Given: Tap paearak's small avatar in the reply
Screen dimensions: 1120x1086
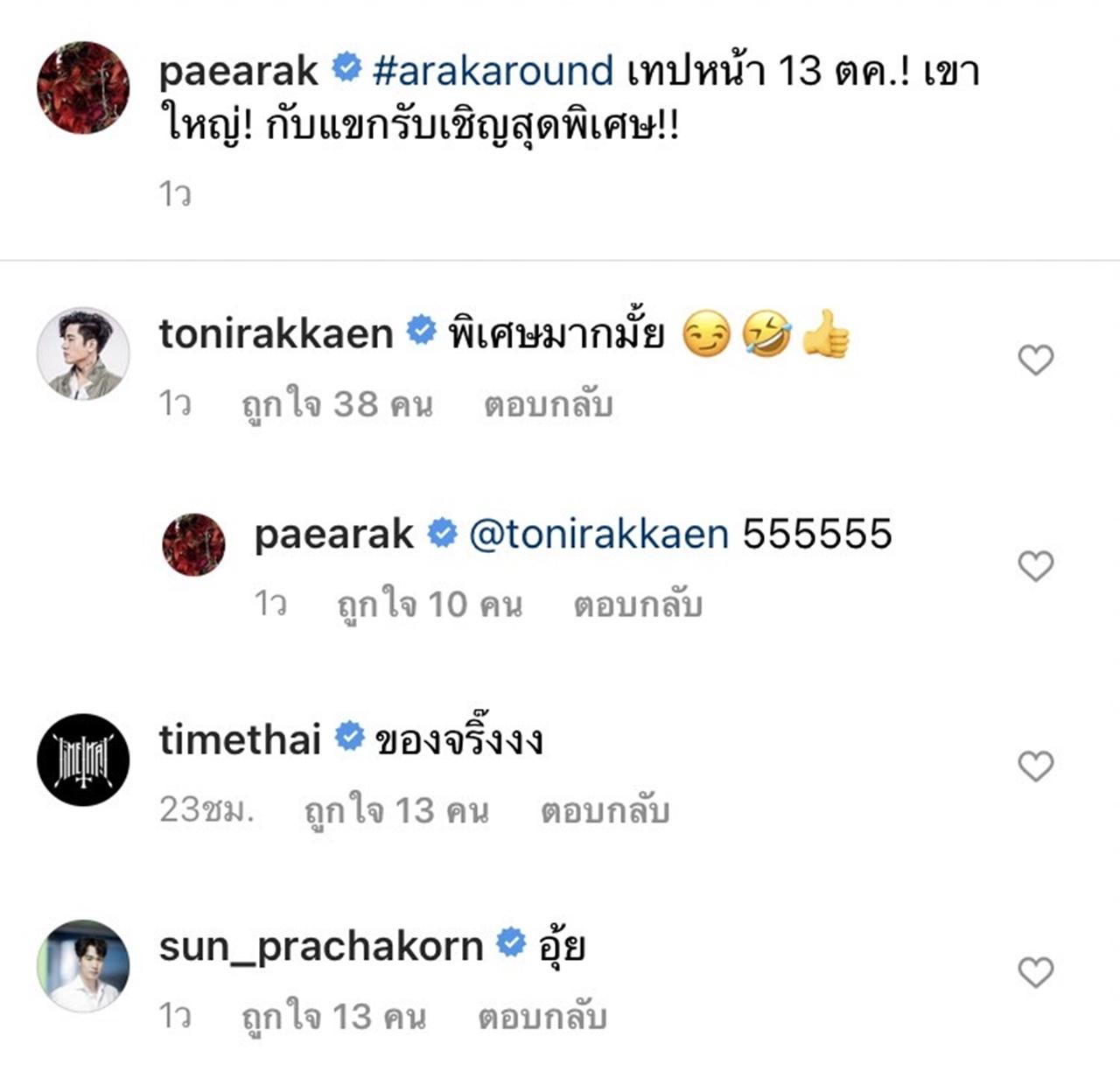Looking at the screenshot, I should click(x=194, y=544).
